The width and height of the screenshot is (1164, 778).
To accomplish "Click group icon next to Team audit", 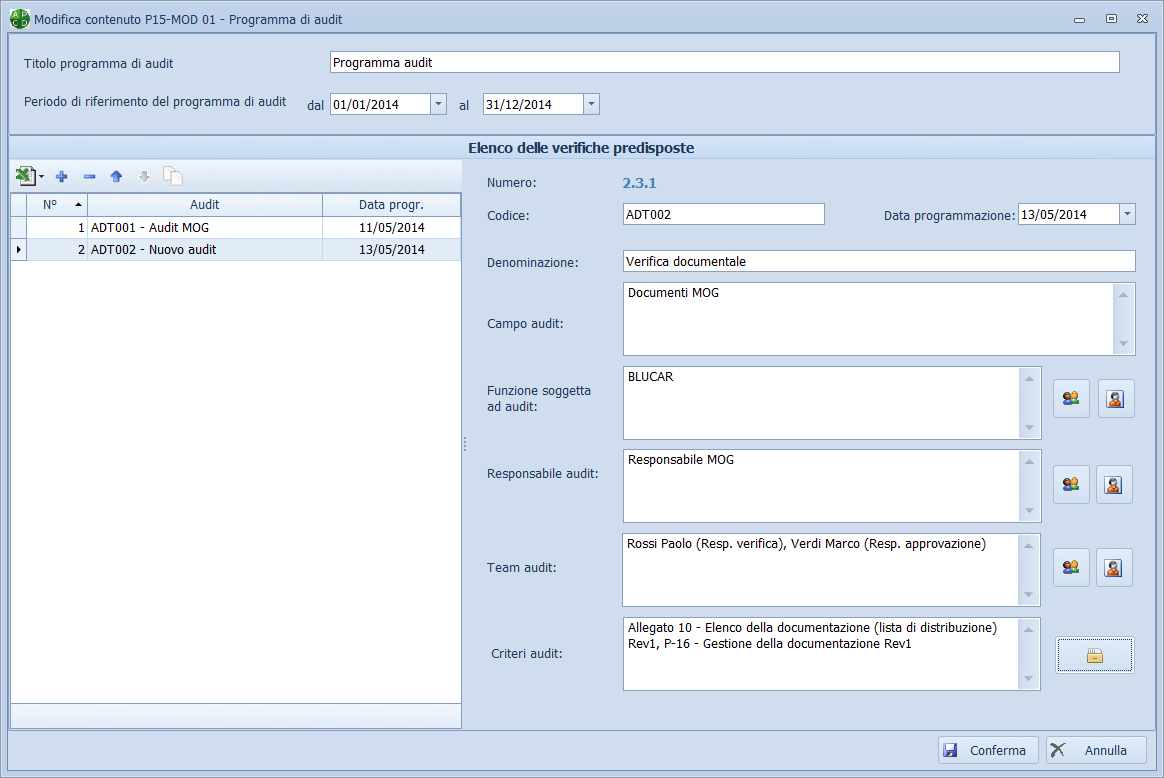I will 1071,568.
